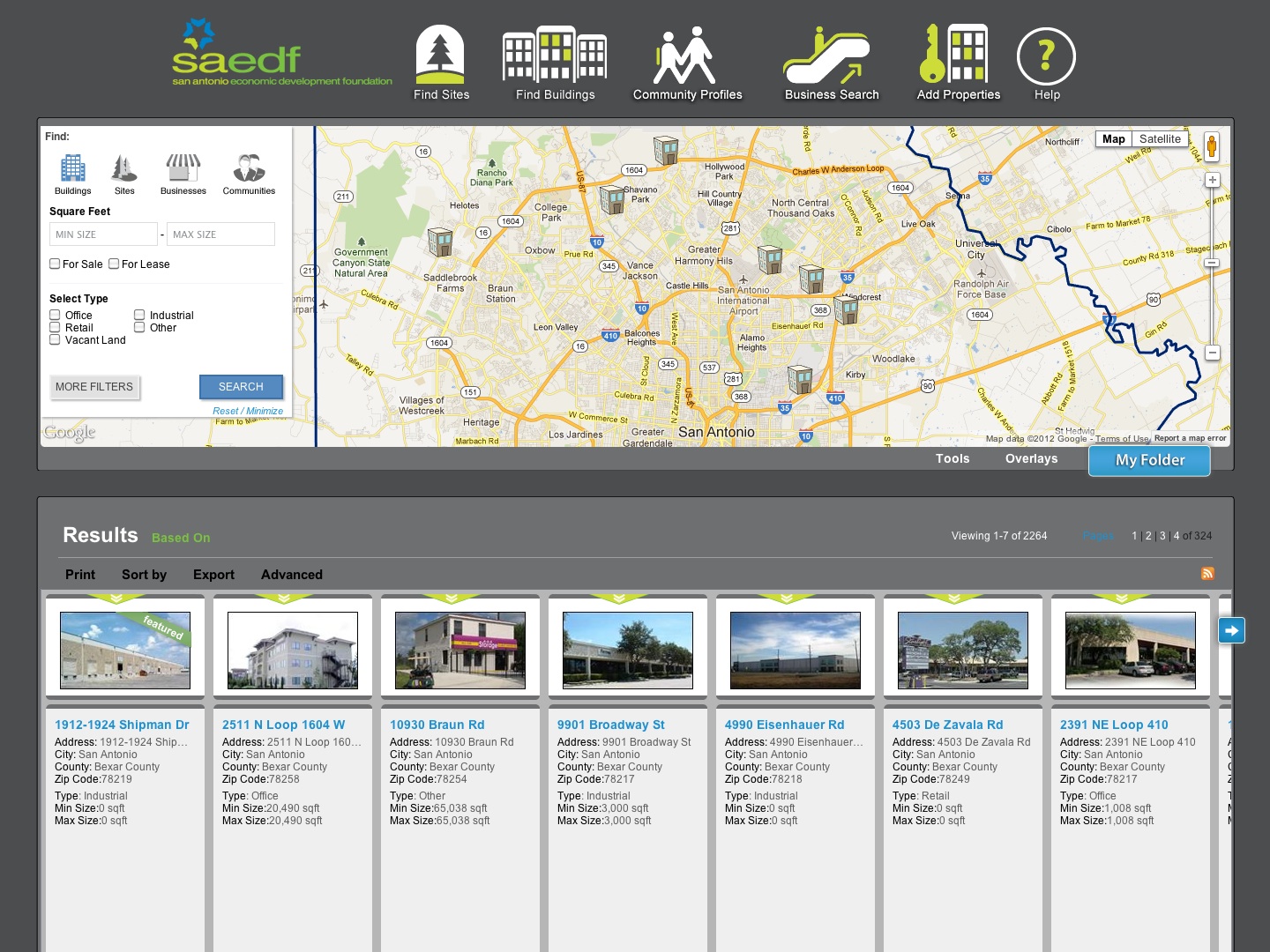
Task: Enable the Office type checkbox
Action: [55, 315]
